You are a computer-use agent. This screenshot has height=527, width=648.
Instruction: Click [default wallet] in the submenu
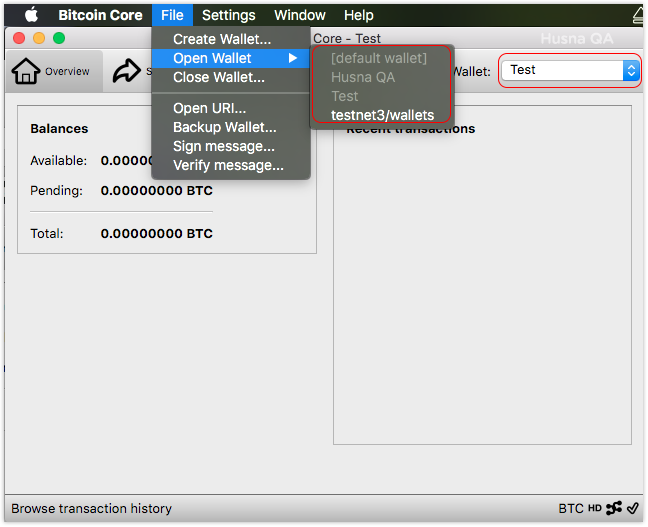click(382, 58)
